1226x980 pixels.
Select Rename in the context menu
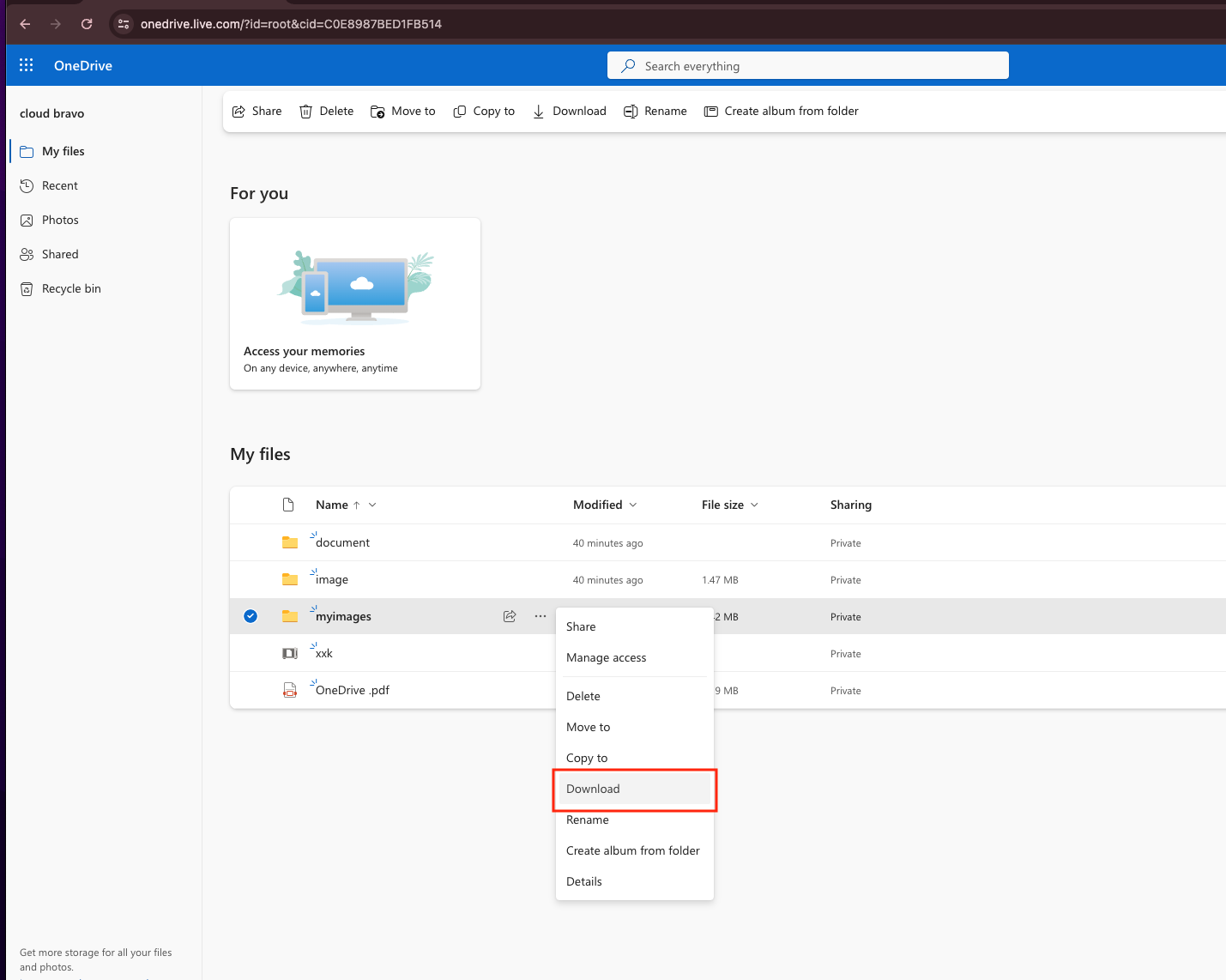click(x=635, y=820)
